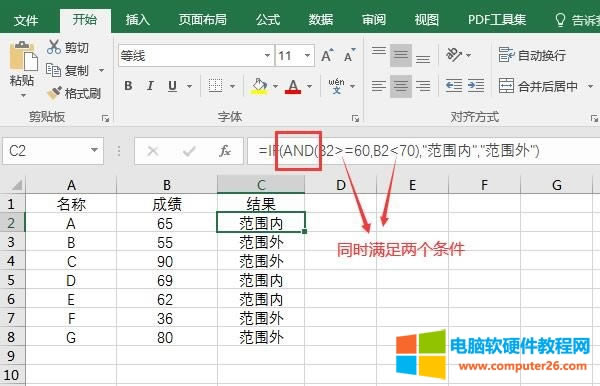Switch to 公式 Formulas tab

268,20
